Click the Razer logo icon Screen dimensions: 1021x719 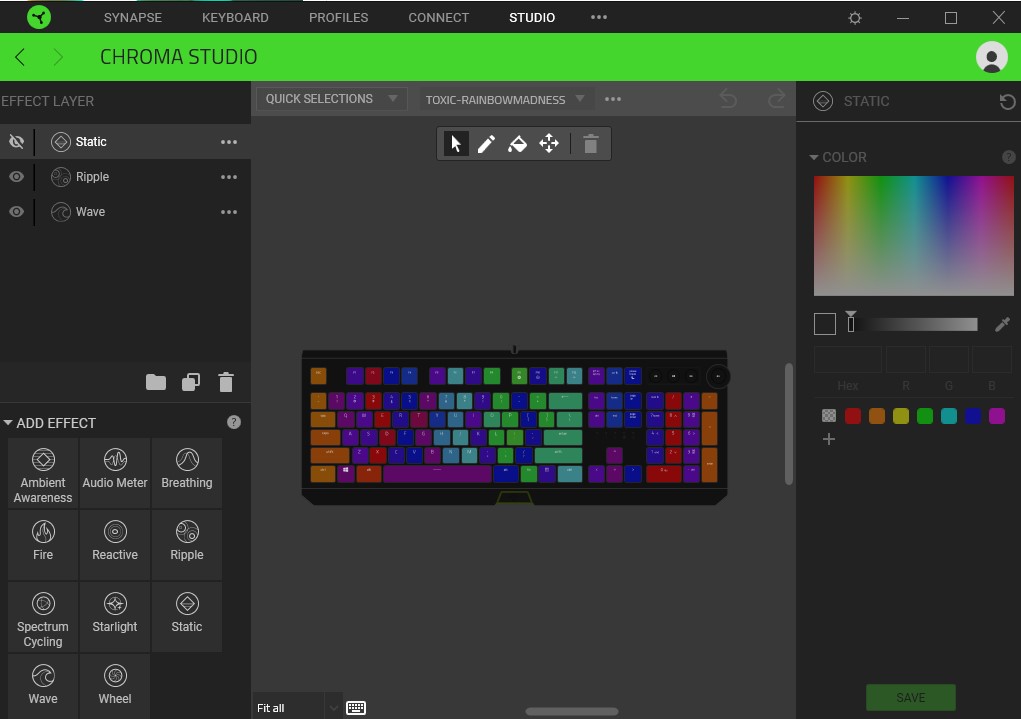click(39, 17)
